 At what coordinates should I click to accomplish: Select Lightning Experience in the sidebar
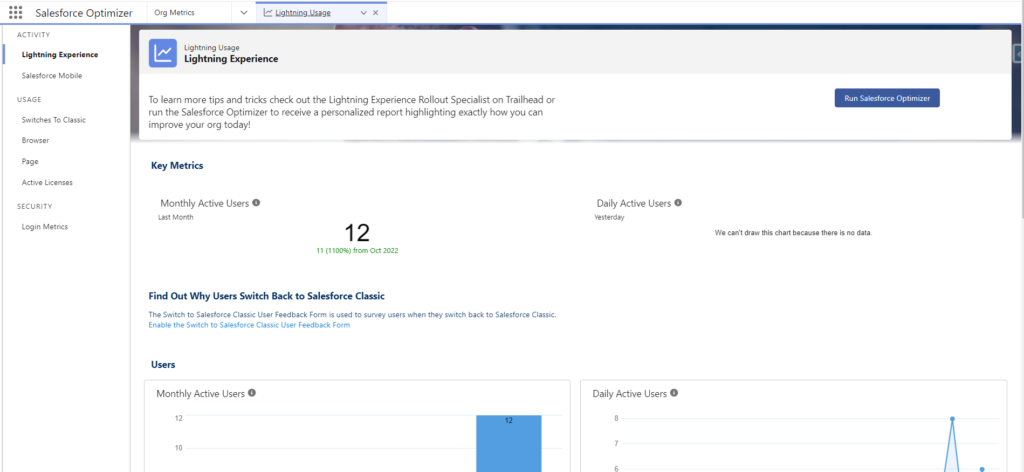coord(60,55)
